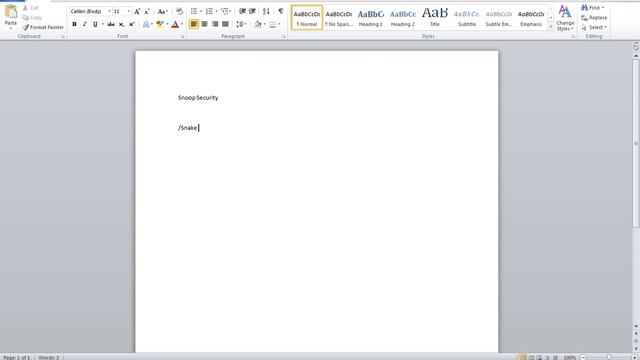Toggle italic formatting
This screenshot has width=640, height=360.
pos(84,24)
